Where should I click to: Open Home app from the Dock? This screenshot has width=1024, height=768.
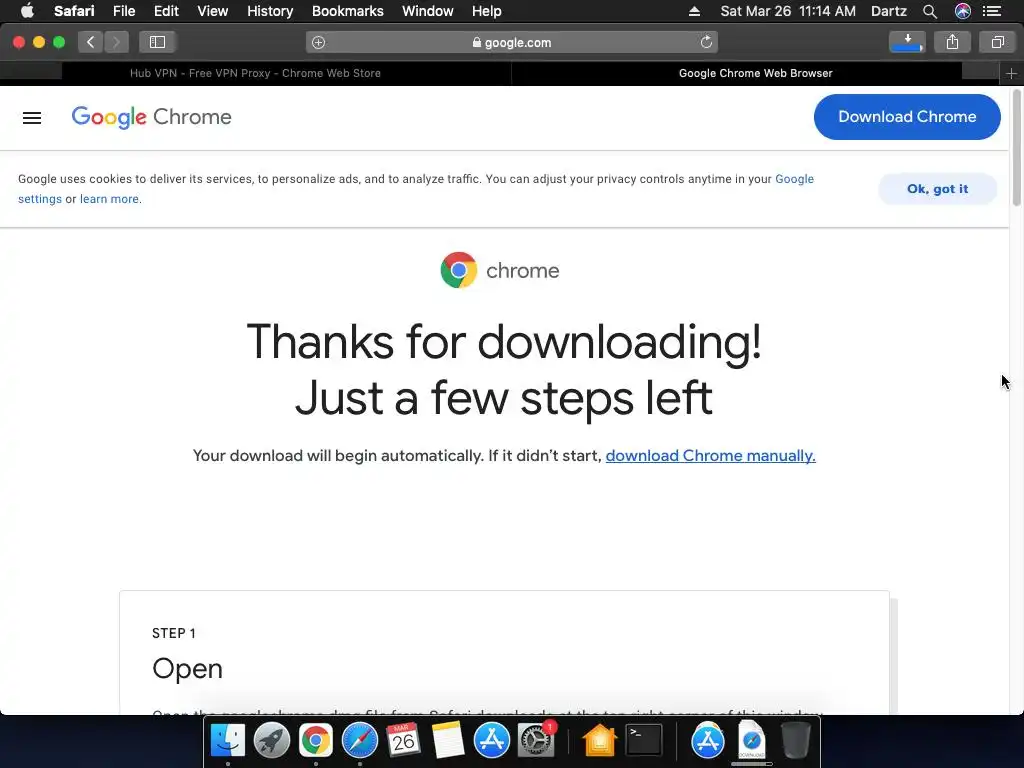click(600, 741)
